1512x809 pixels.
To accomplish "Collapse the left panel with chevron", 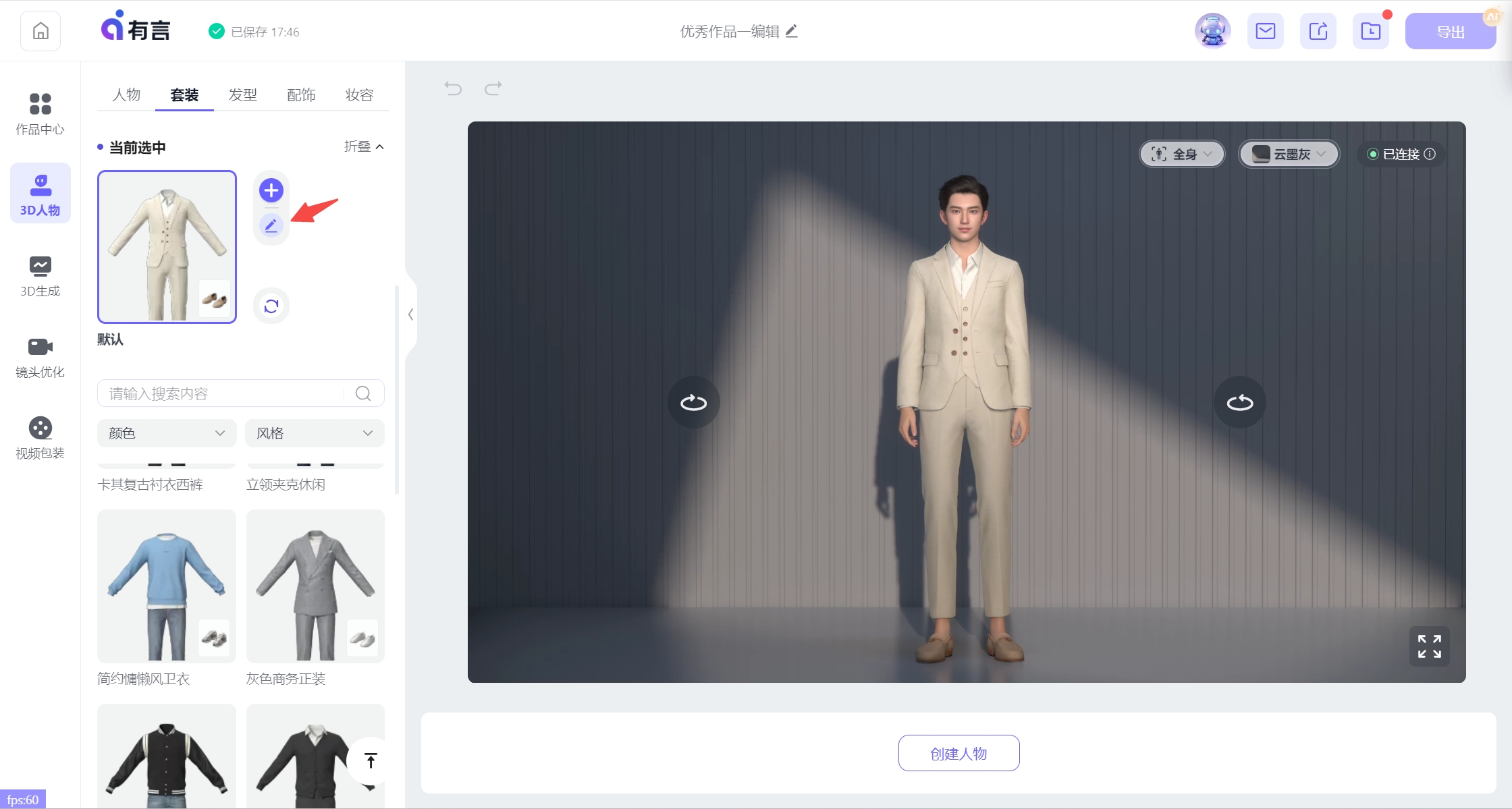I will coord(410,314).
